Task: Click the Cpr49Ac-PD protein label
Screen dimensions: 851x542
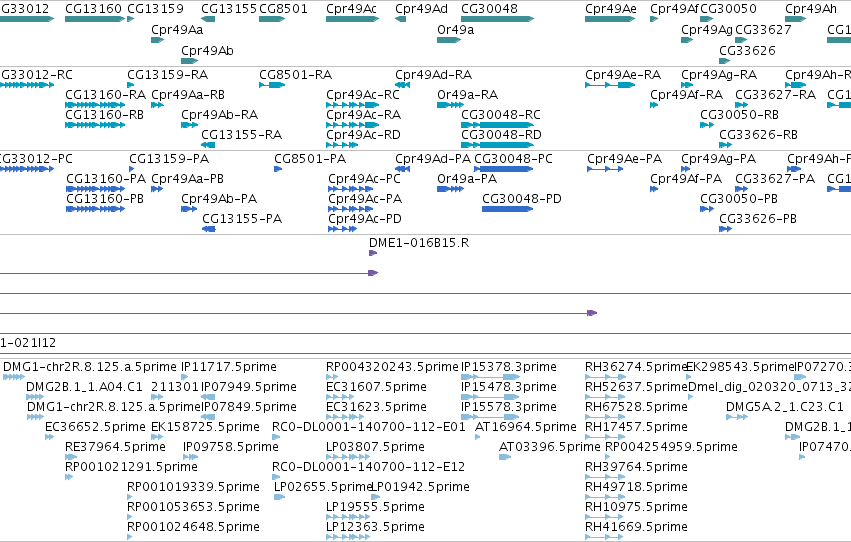Action: (x=365, y=219)
